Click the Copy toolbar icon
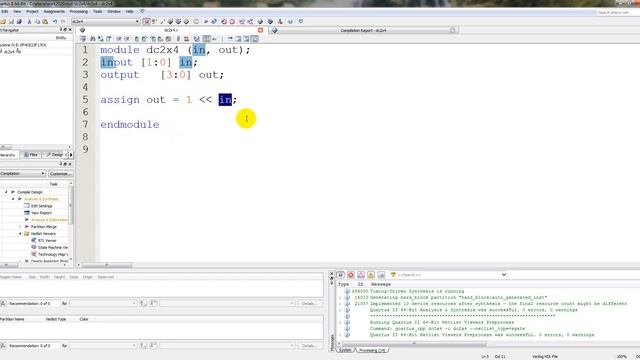Viewport: 640px width, 360px height. [37, 22]
